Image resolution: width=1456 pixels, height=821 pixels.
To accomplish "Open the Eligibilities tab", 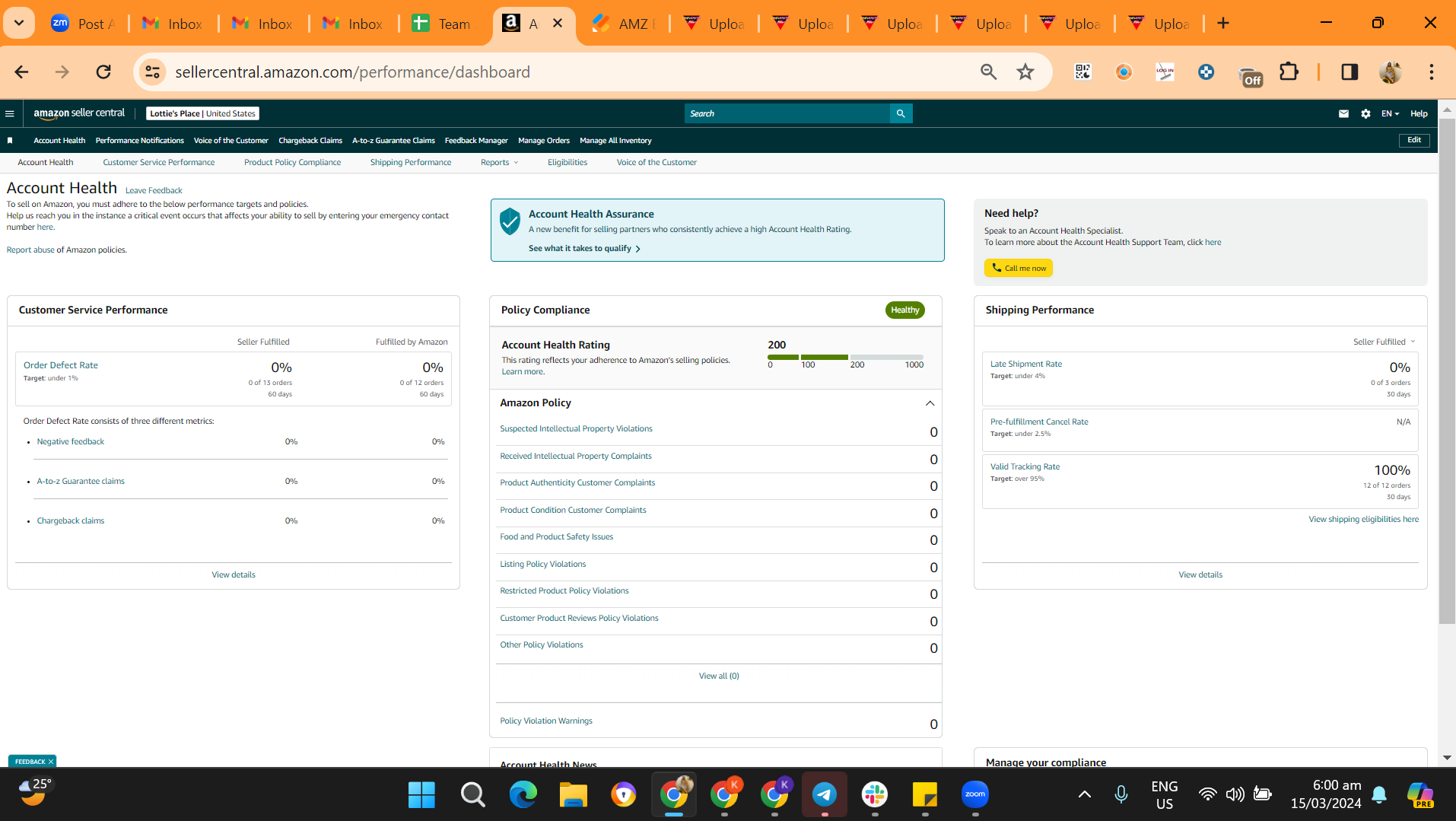I will click(567, 163).
